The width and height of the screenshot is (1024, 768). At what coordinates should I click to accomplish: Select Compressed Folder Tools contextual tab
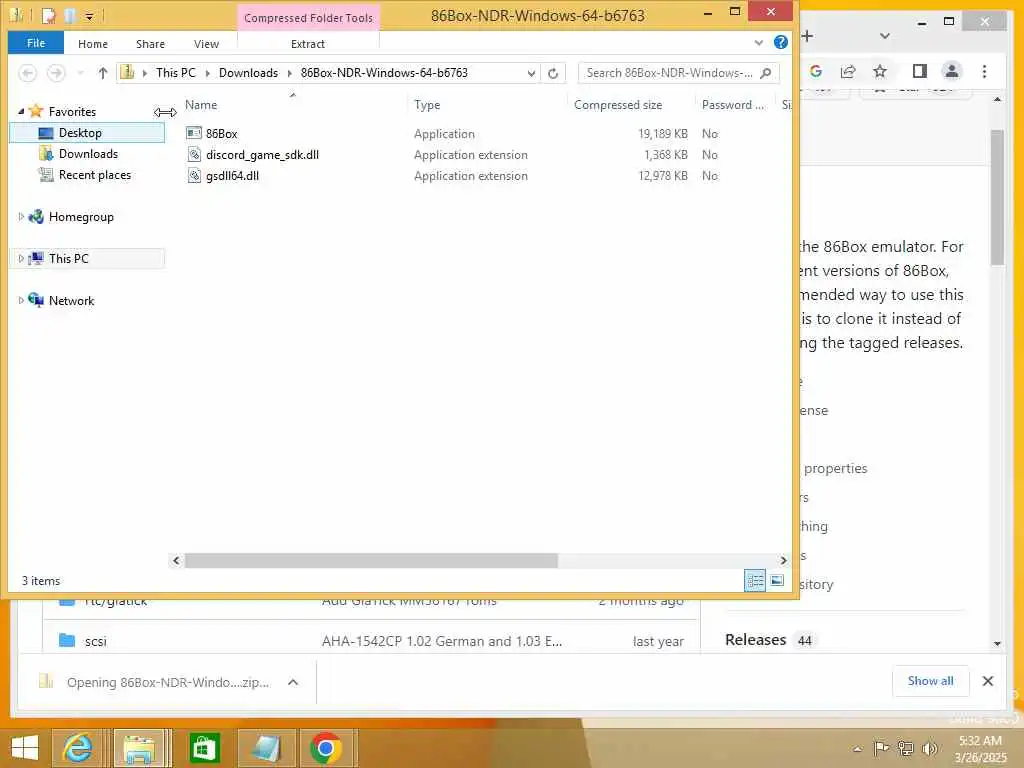coord(308,18)
